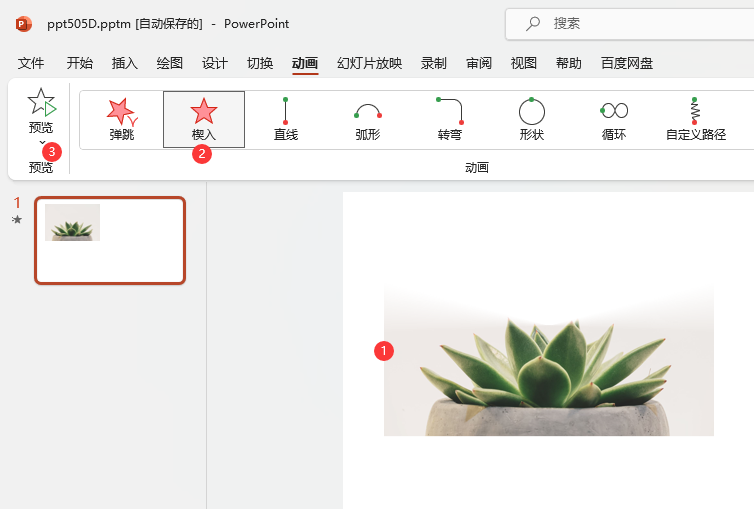Switch to the 幻灯片放映 tab
The image size is (754, 509).
(x=369, y=63)
